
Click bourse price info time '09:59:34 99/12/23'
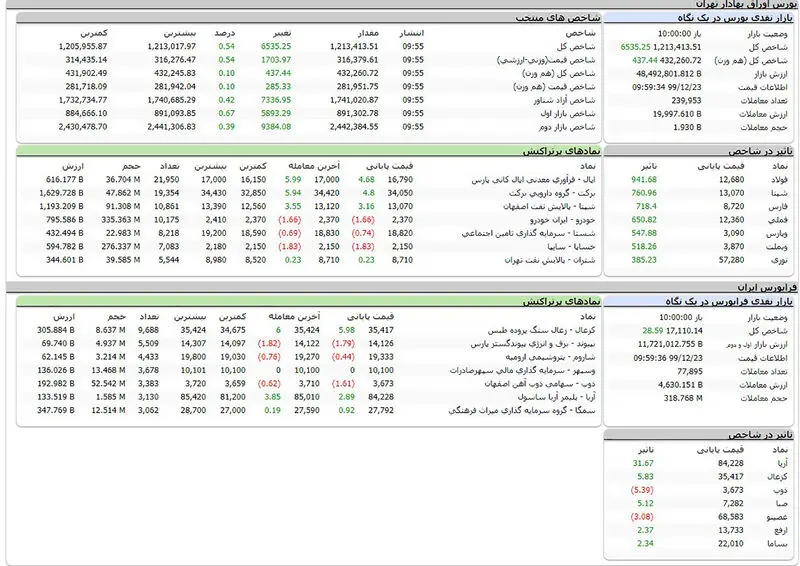pos(667,87)
